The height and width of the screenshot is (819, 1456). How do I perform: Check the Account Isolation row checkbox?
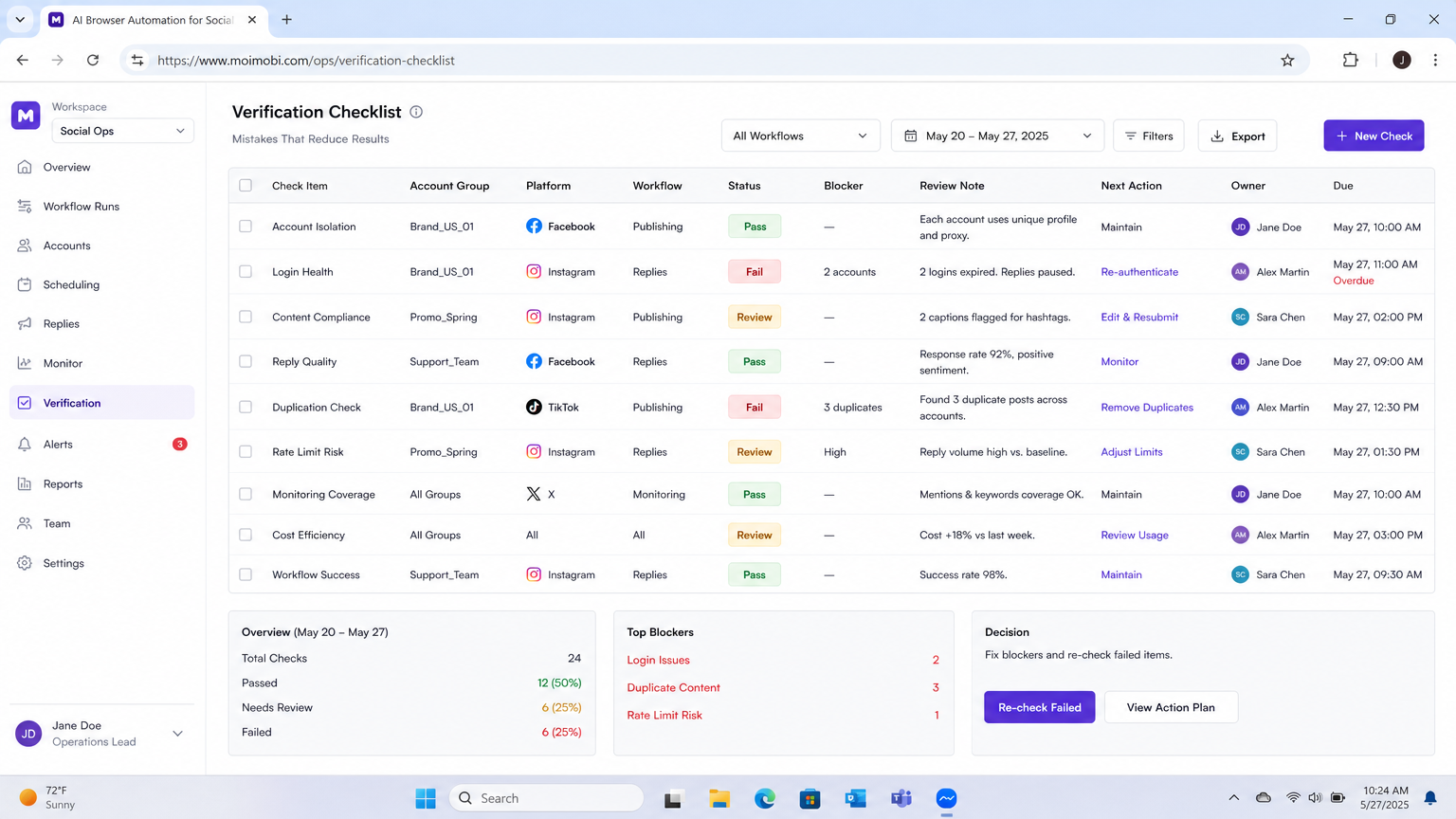click(x=246, y=227)
